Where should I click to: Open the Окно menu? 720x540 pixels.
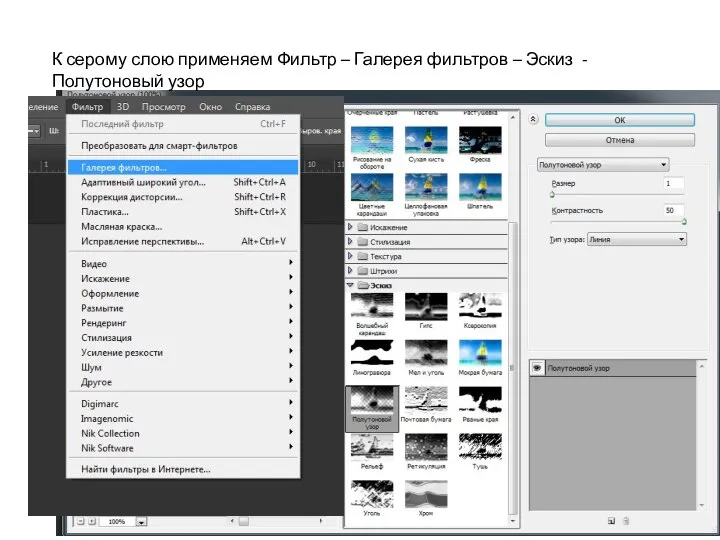[x=210, y=107]
